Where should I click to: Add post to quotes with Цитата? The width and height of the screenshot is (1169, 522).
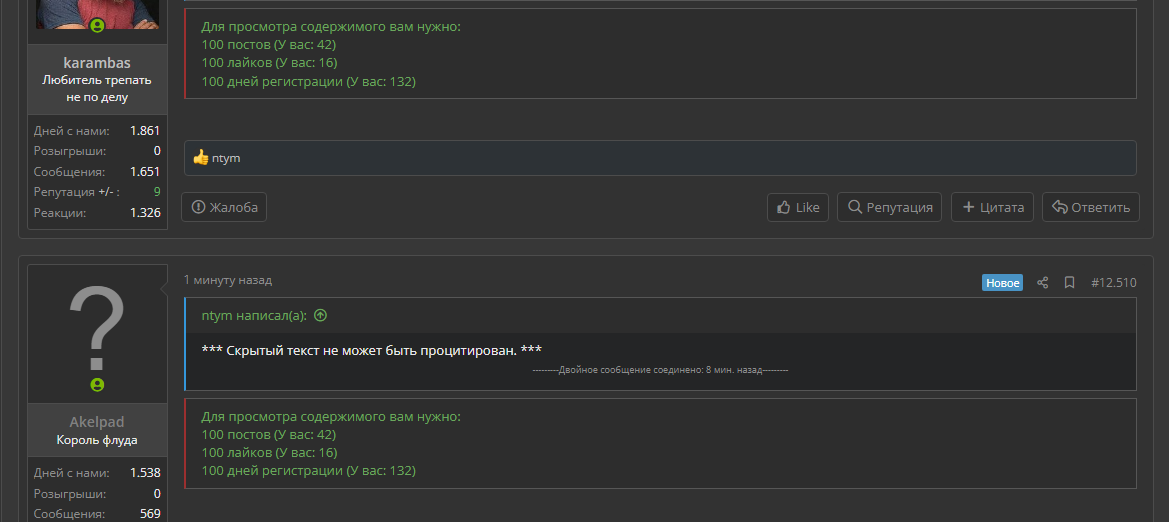(x=992, y=207)
